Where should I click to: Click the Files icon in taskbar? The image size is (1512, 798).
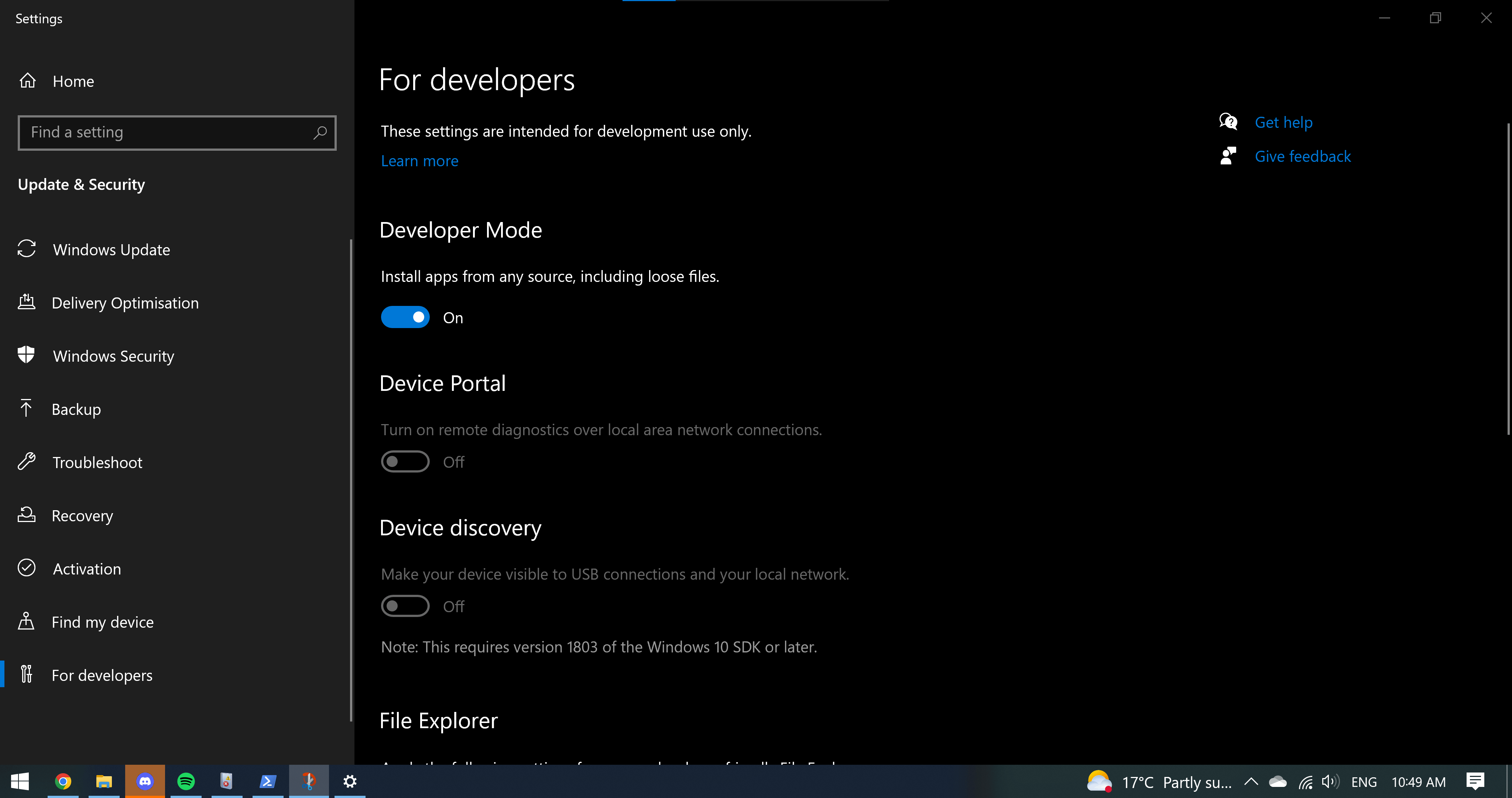103,781
